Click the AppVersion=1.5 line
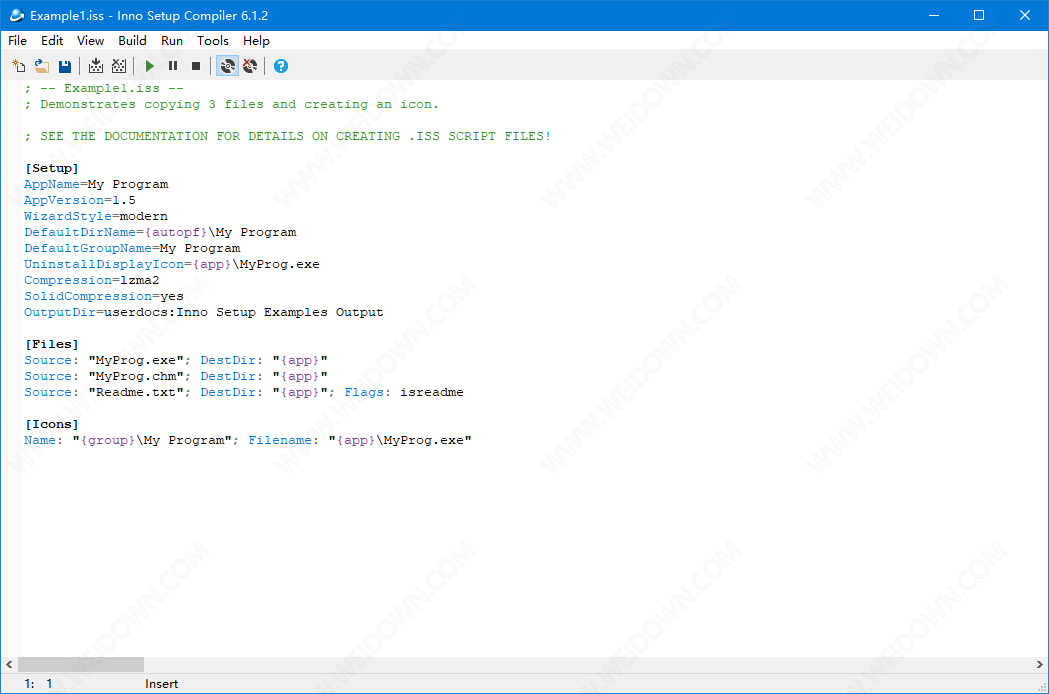Viewport: 1049px width, 694px height. (80, 200)
